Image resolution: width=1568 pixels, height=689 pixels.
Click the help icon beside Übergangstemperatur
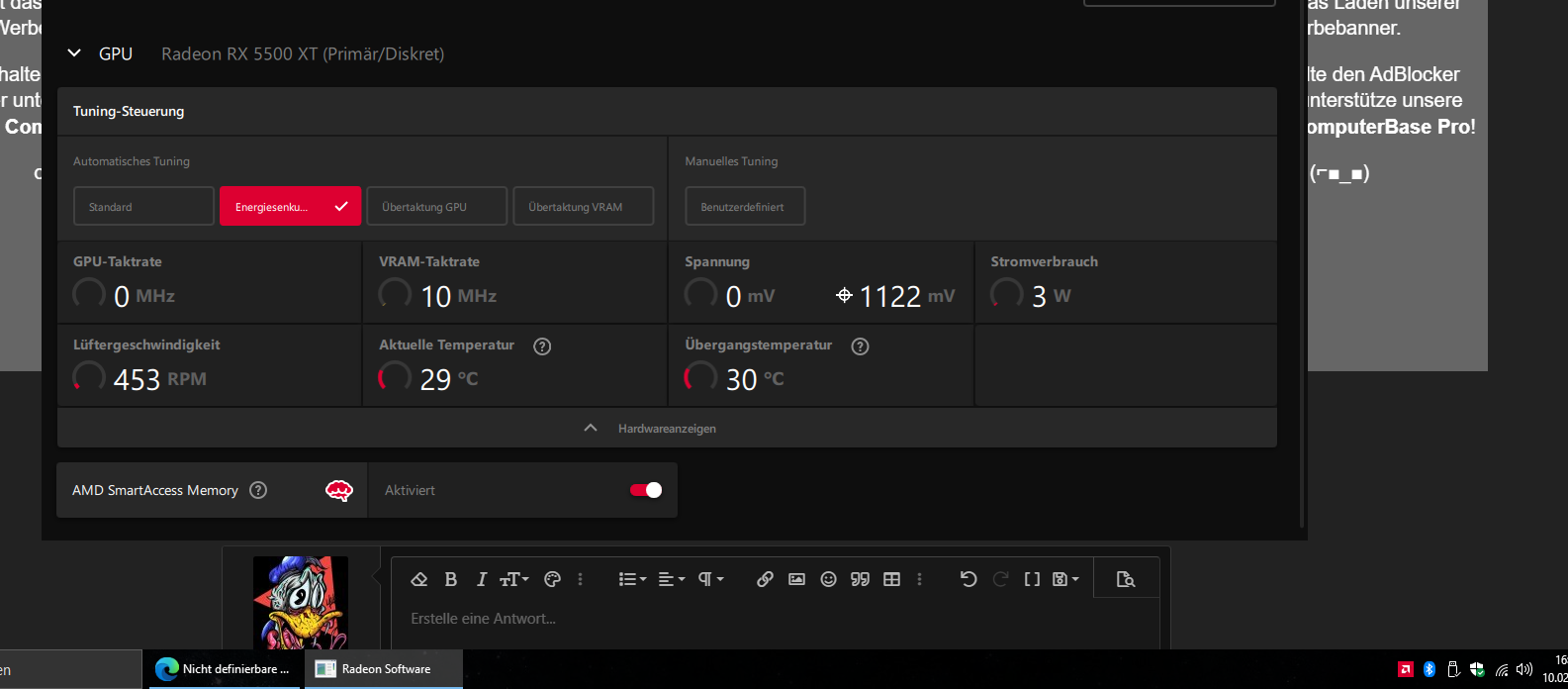tap(861, 346)
